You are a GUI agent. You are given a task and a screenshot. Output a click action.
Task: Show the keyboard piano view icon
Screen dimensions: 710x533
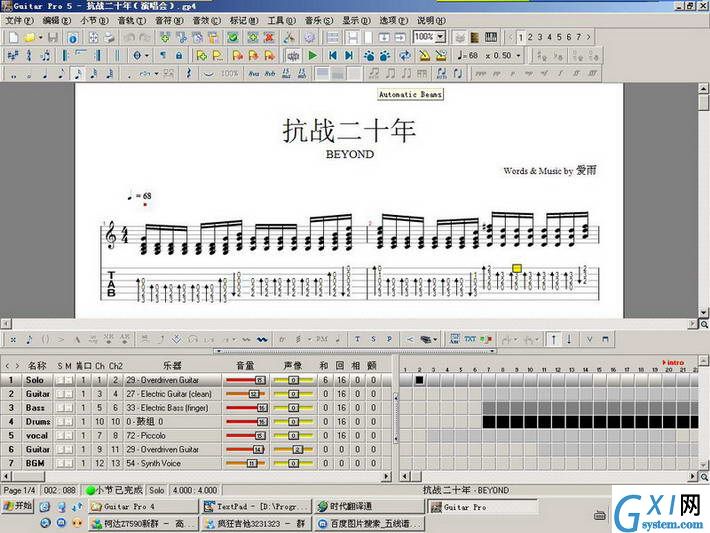(491, 38)
